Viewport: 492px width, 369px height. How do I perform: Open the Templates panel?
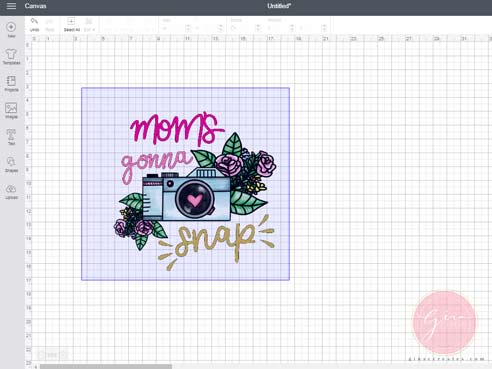[x=11, y=56]
